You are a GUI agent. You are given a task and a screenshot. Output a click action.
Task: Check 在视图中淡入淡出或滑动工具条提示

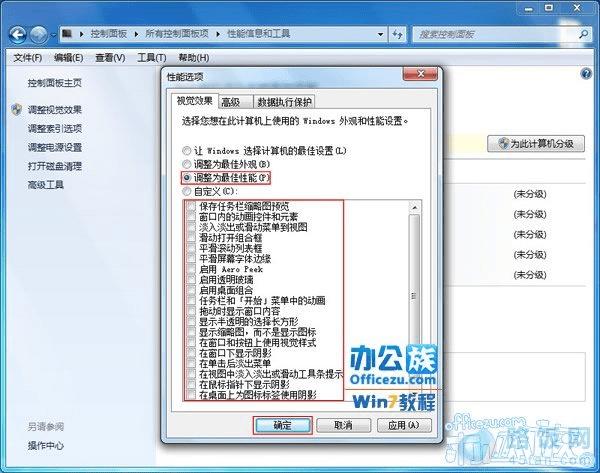(191, 374)
